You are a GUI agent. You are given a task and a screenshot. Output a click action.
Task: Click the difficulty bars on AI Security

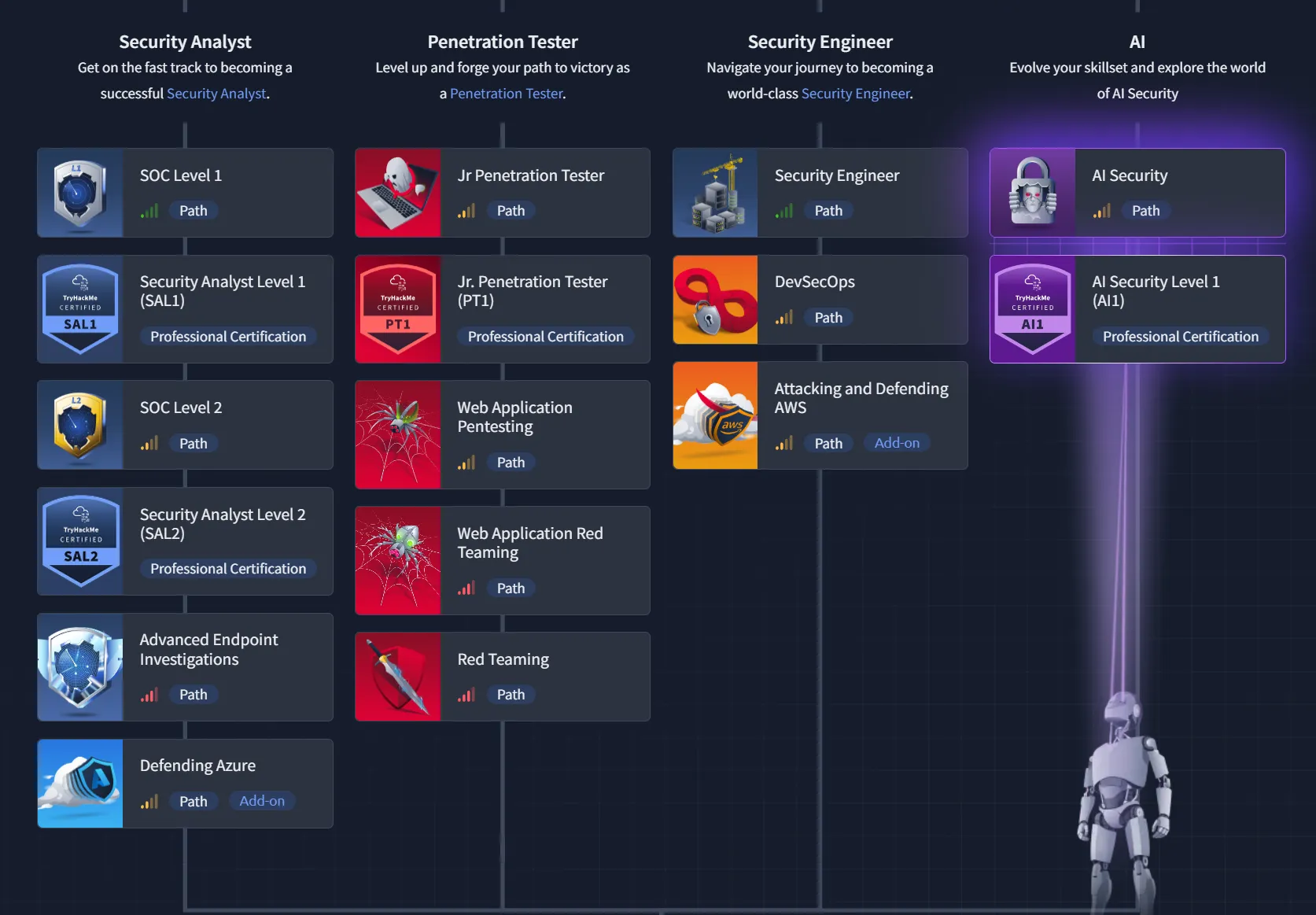[1102, 211]
